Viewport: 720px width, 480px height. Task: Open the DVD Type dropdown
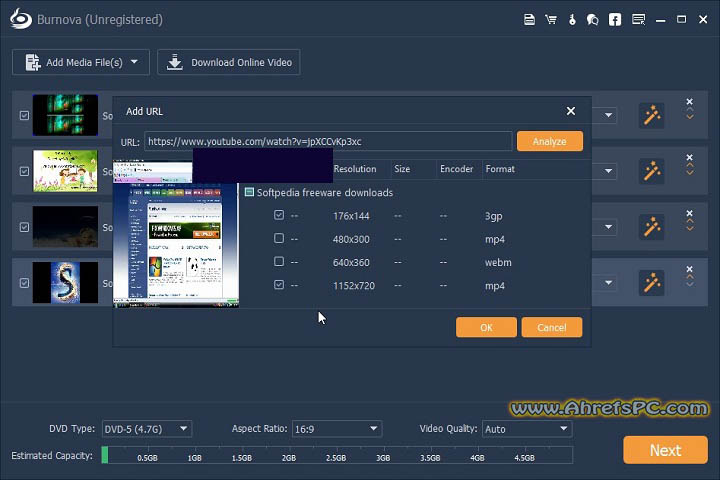point(147,429)
